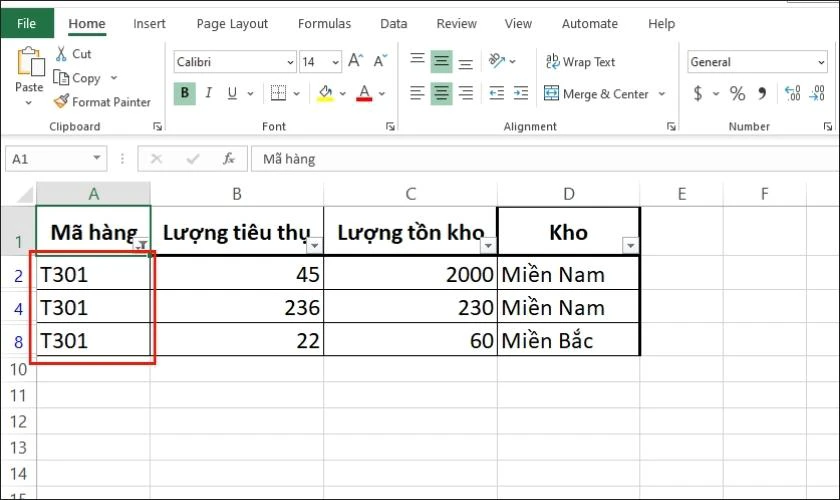This screenshot has height=500, width=840.
Task: Click the Decrease Indent icon
Action: tap(497, 93)
